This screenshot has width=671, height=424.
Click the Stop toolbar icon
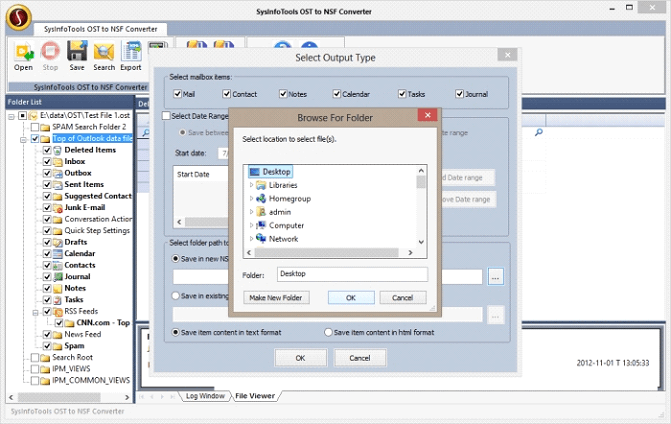(50, 51)
